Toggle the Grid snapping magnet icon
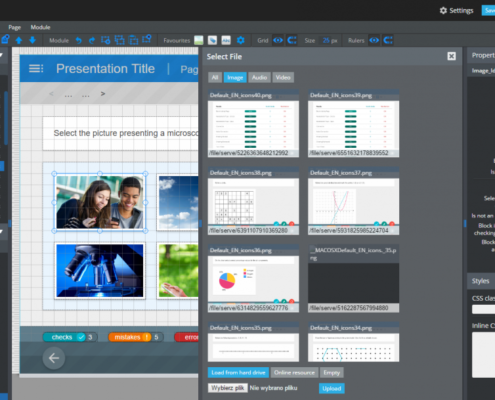495x400 pixels. 292,40
